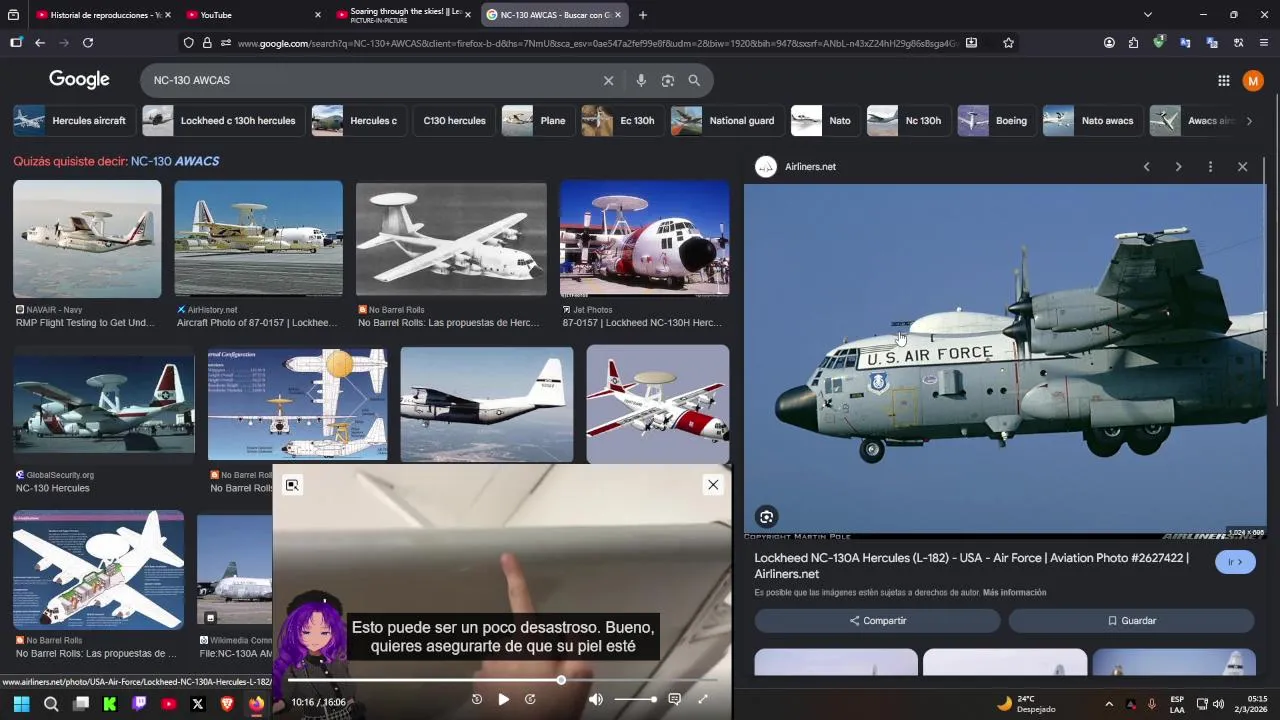The image size is (1280, 720).
Task: Make the picture-in-picture video fullscreen
Action: [x=702, y=700]
